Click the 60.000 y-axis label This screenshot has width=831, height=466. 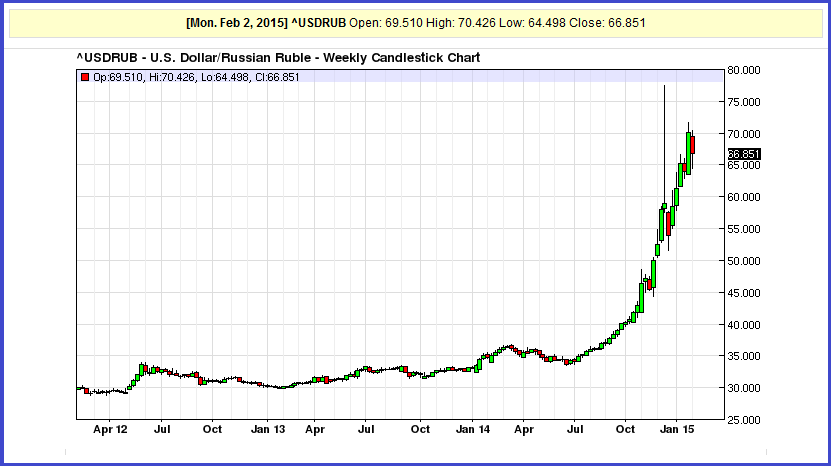[744, 197]
